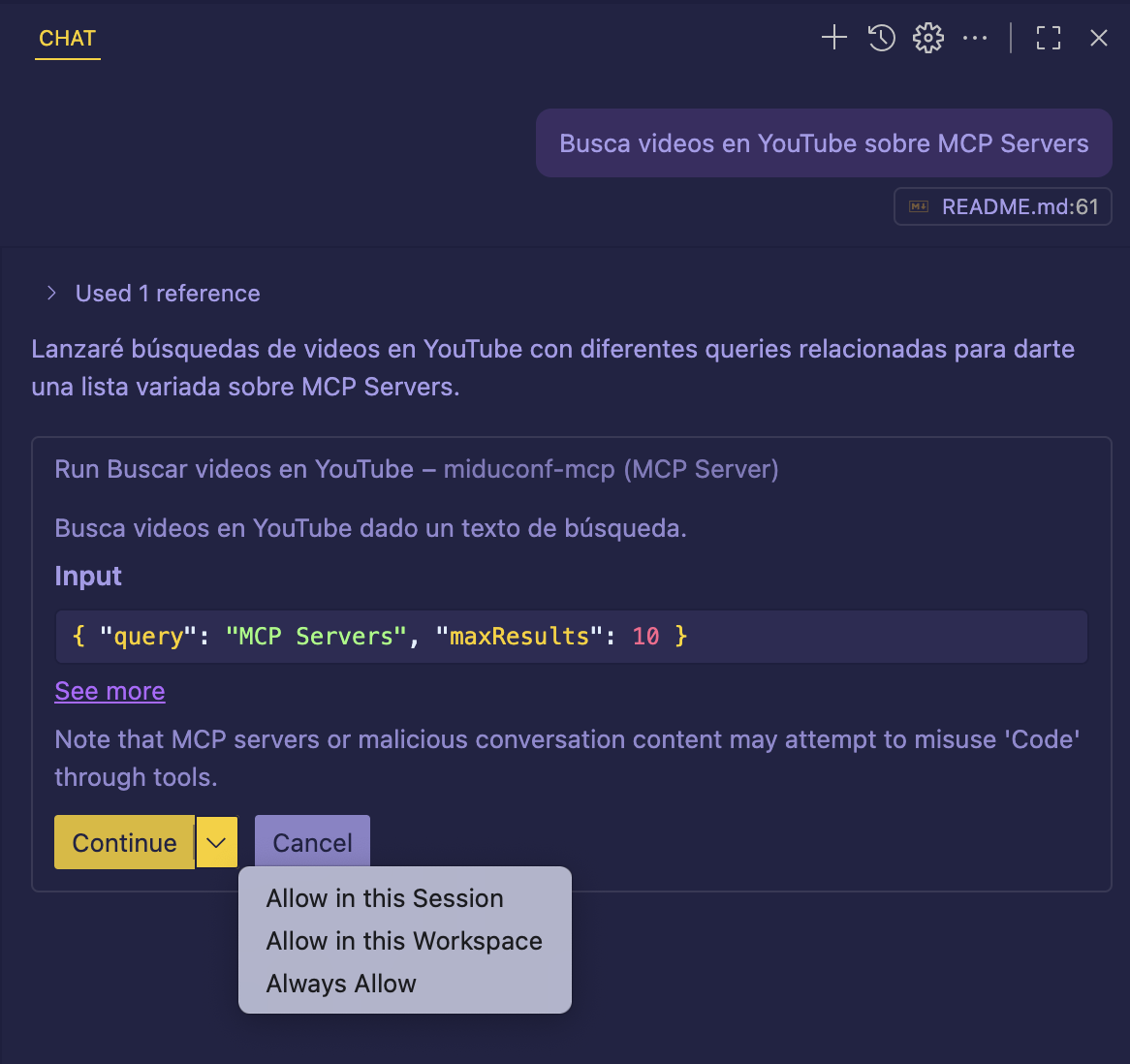Open chat history via the clock icon
This screenshot has width=1130, height=1064.
pos(881,38)
